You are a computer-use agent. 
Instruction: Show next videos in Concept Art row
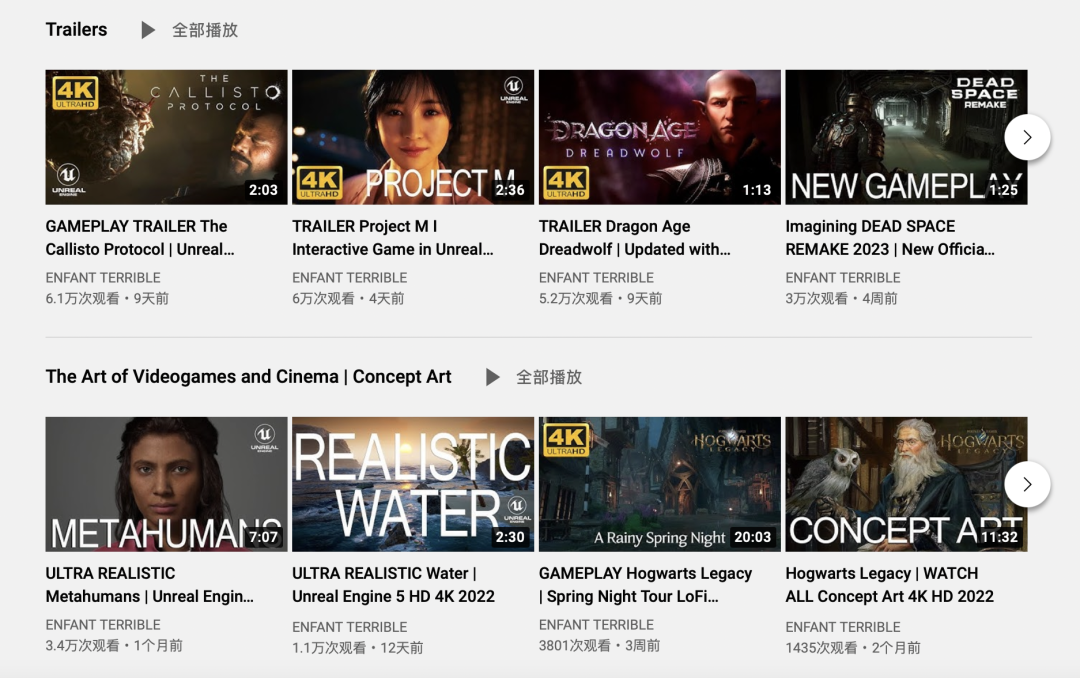pyautogui.click(x=1027, y=484)
